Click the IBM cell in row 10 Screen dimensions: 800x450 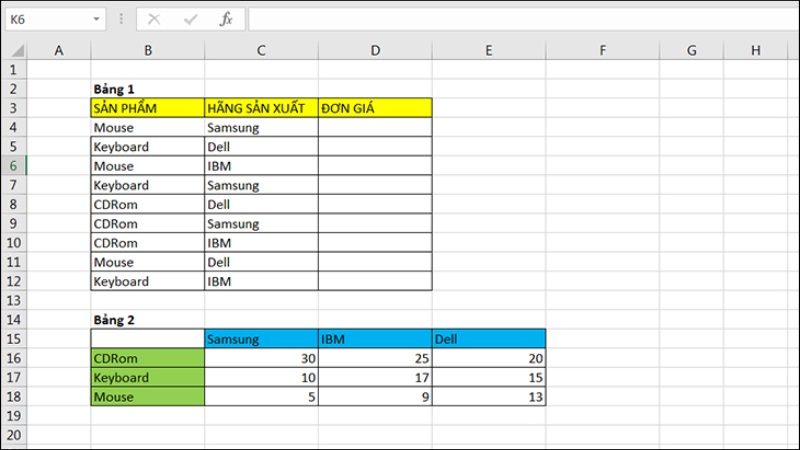click(x=261, y=243)
